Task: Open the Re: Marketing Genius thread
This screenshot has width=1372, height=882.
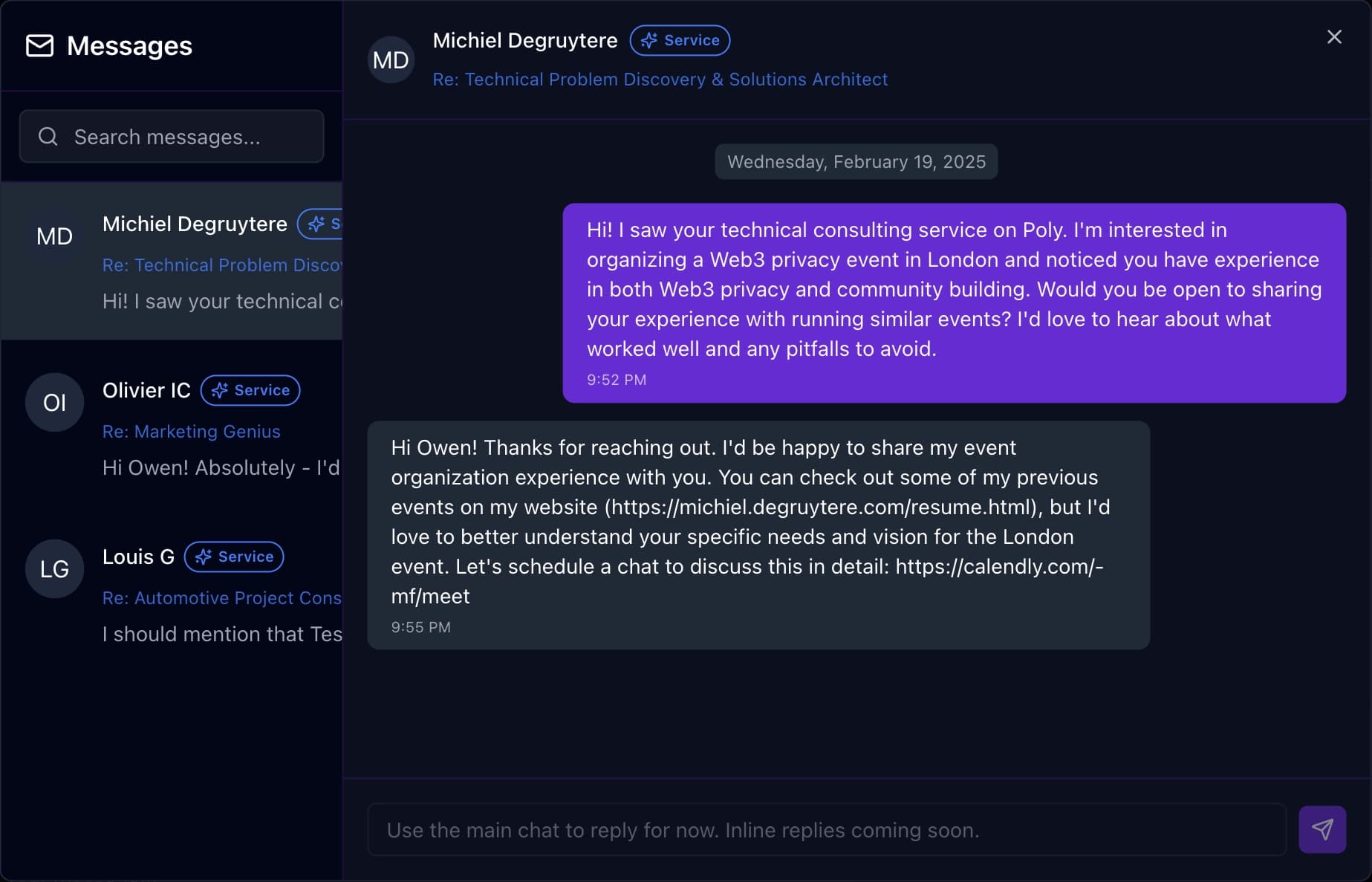Action: tap(192, 431)
